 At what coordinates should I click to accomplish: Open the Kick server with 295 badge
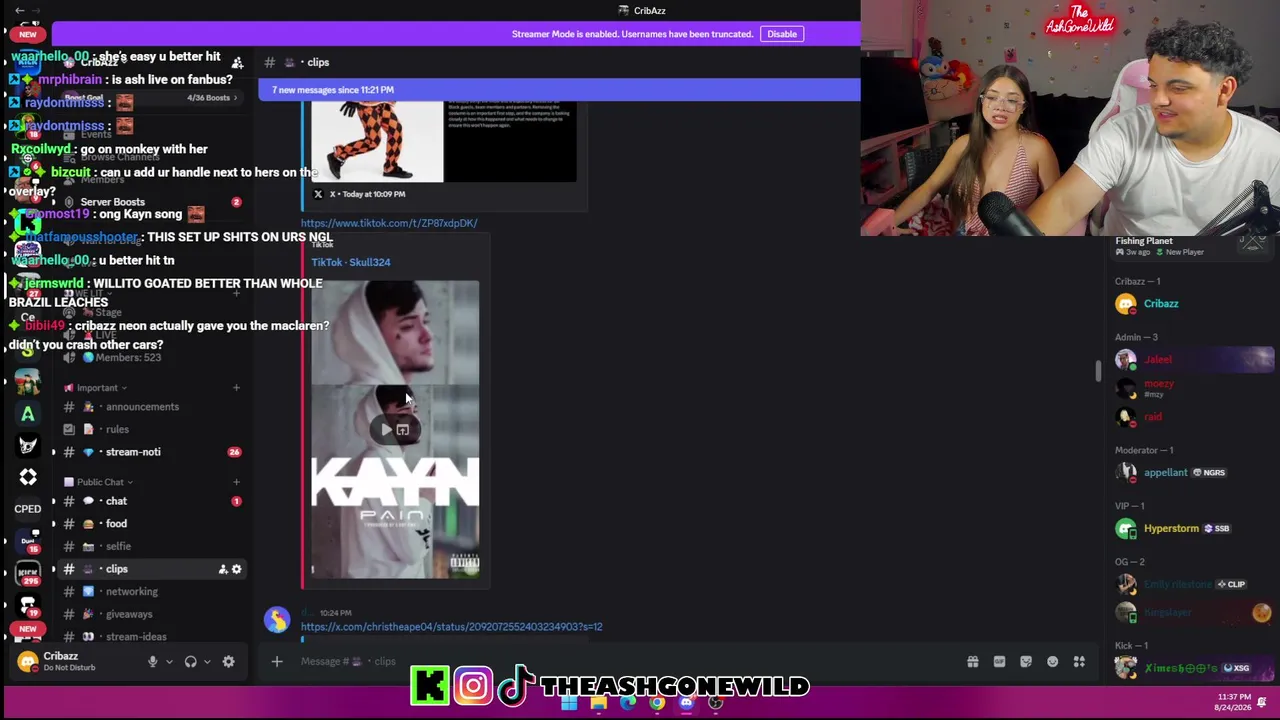pyautogui.click(x=28, y=573)
